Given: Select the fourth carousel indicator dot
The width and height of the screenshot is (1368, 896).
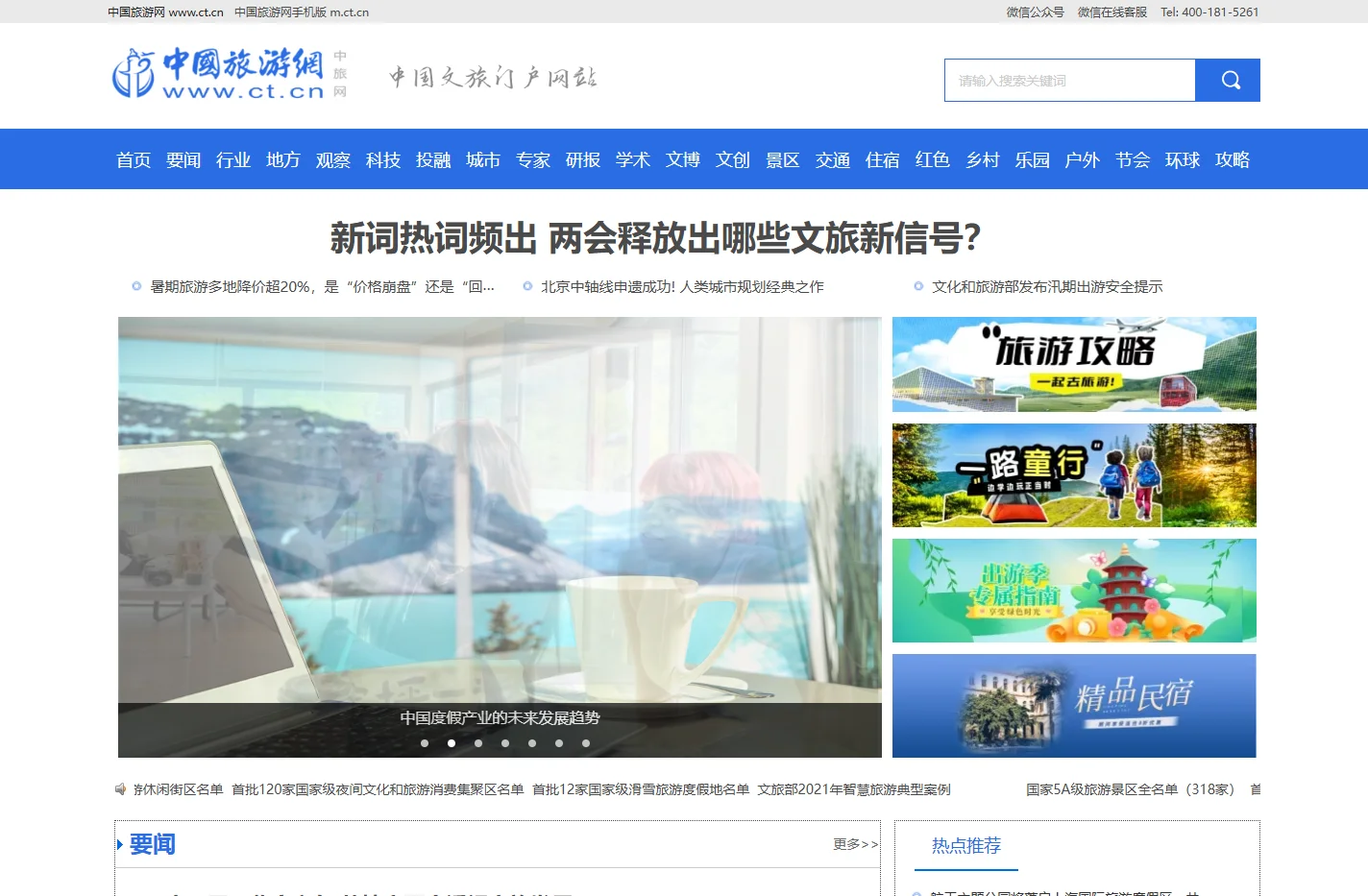Looking at the screenshot, I should pyautogui.click(x=505, y=743).
